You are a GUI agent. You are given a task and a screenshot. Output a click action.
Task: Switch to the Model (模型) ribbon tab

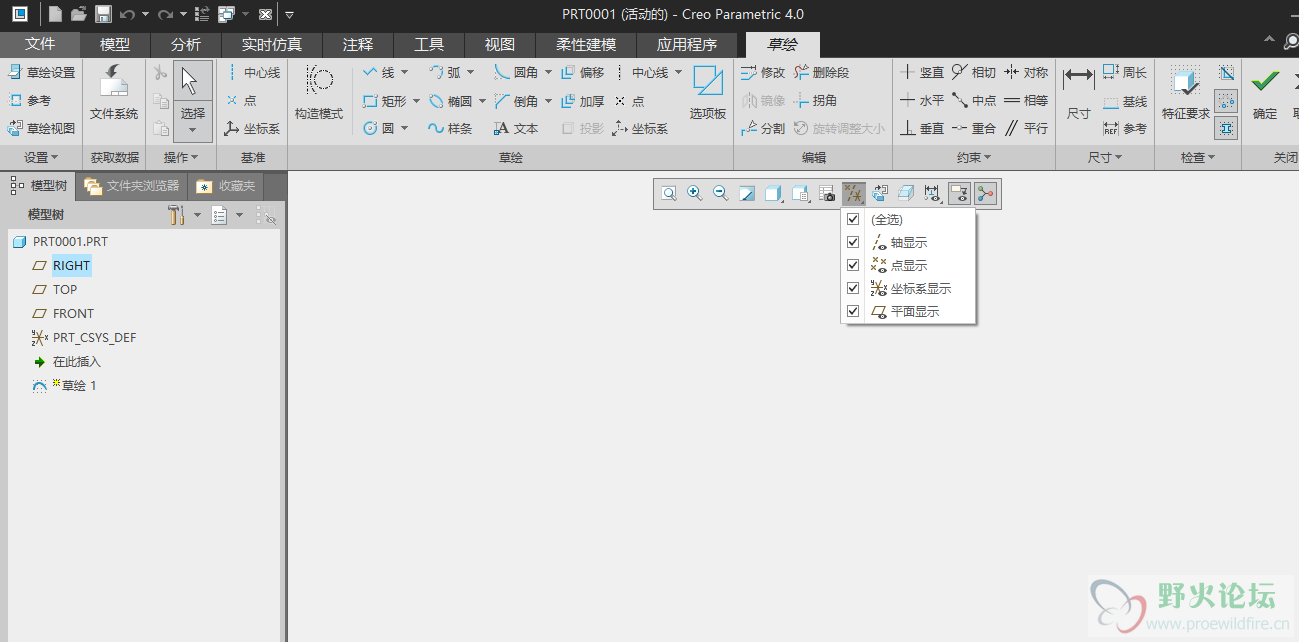click(115, 44)
